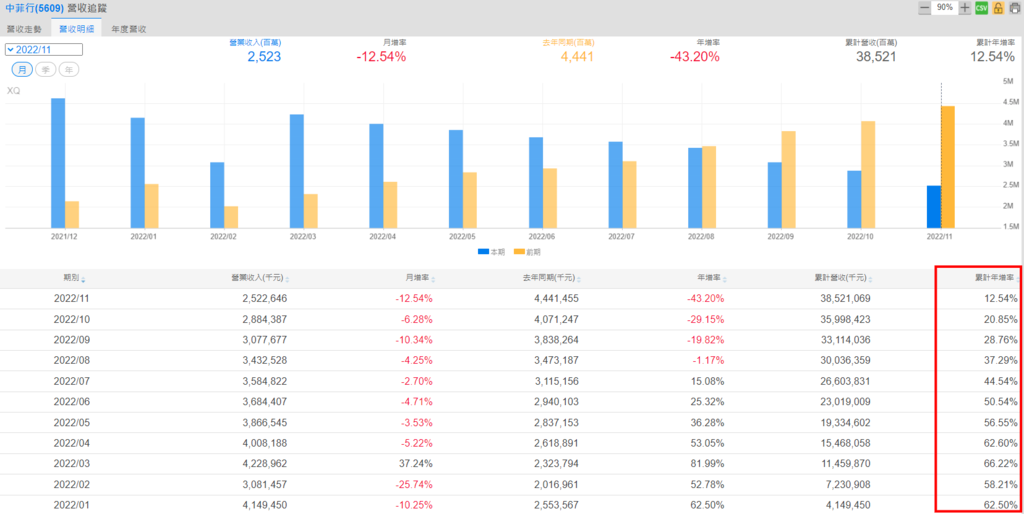Open the 2022/11 period dropdown
The image size is (1024, 514).
[44, 50]
